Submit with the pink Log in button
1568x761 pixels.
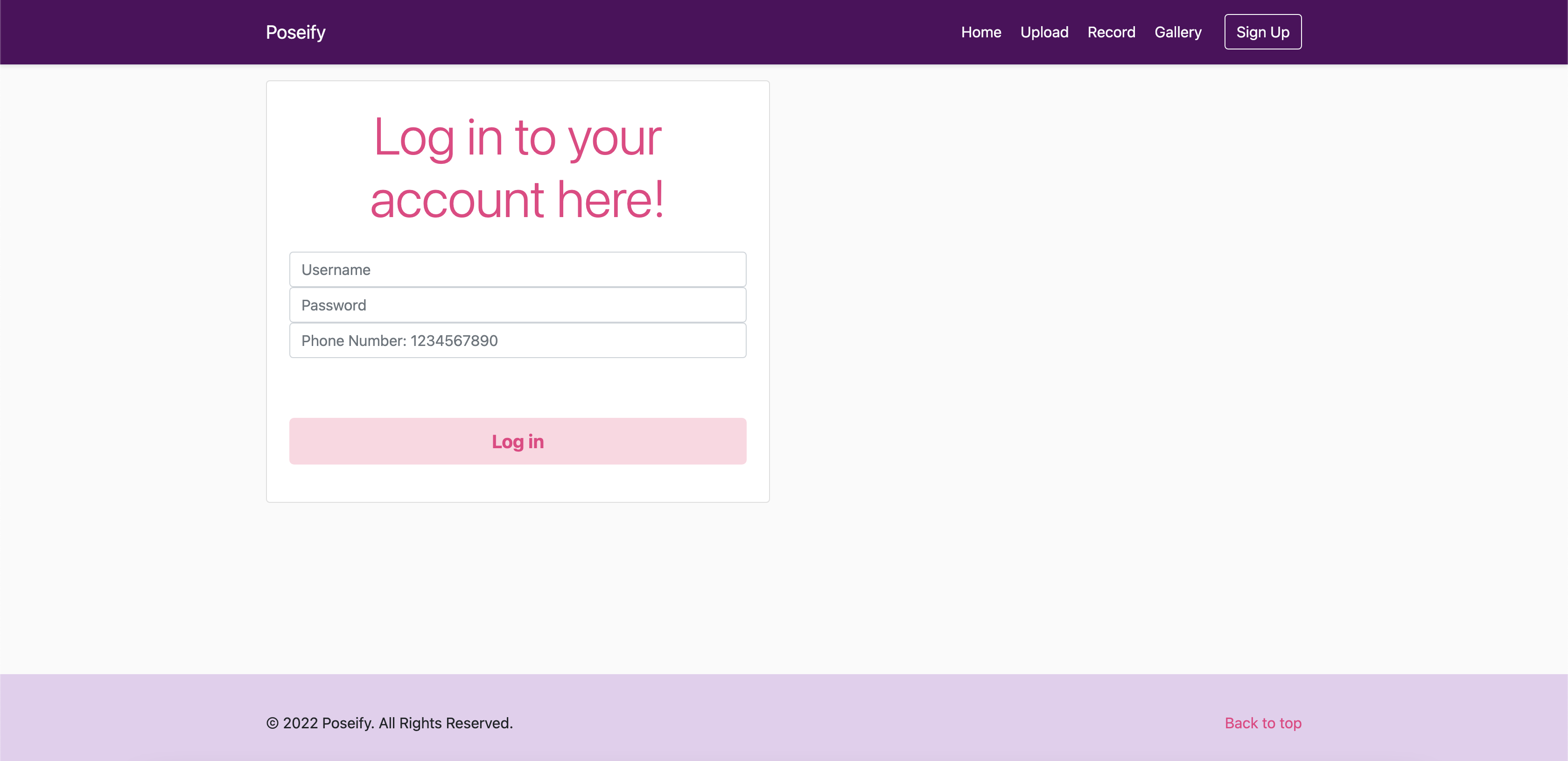pyautogui.click(x=518, y=441)
